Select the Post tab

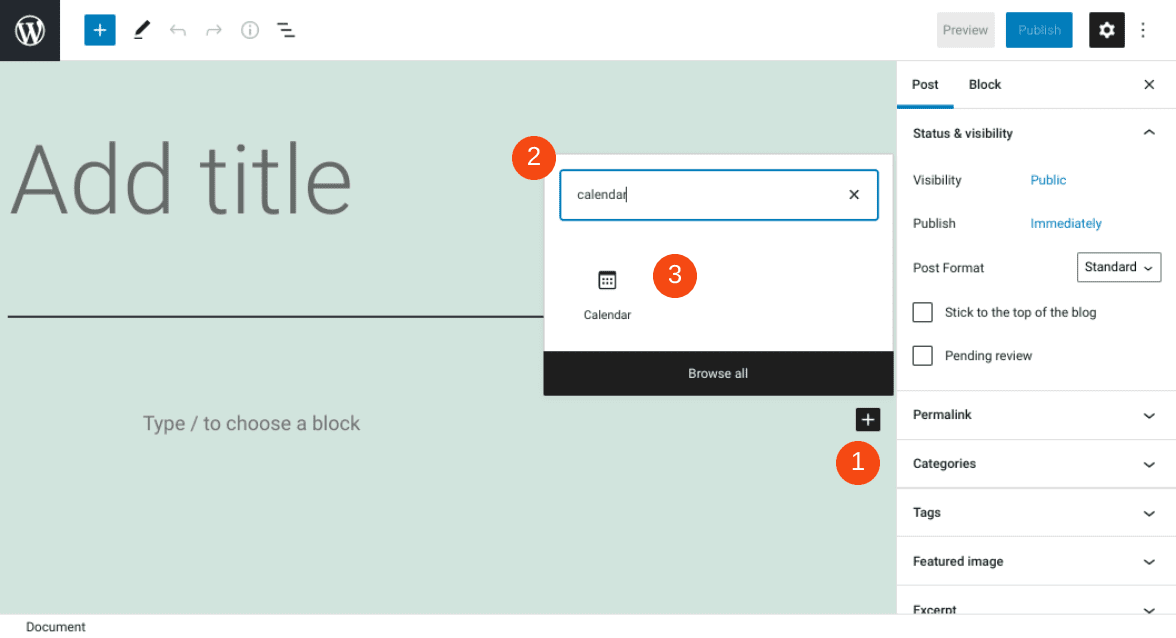pos(925,85)
